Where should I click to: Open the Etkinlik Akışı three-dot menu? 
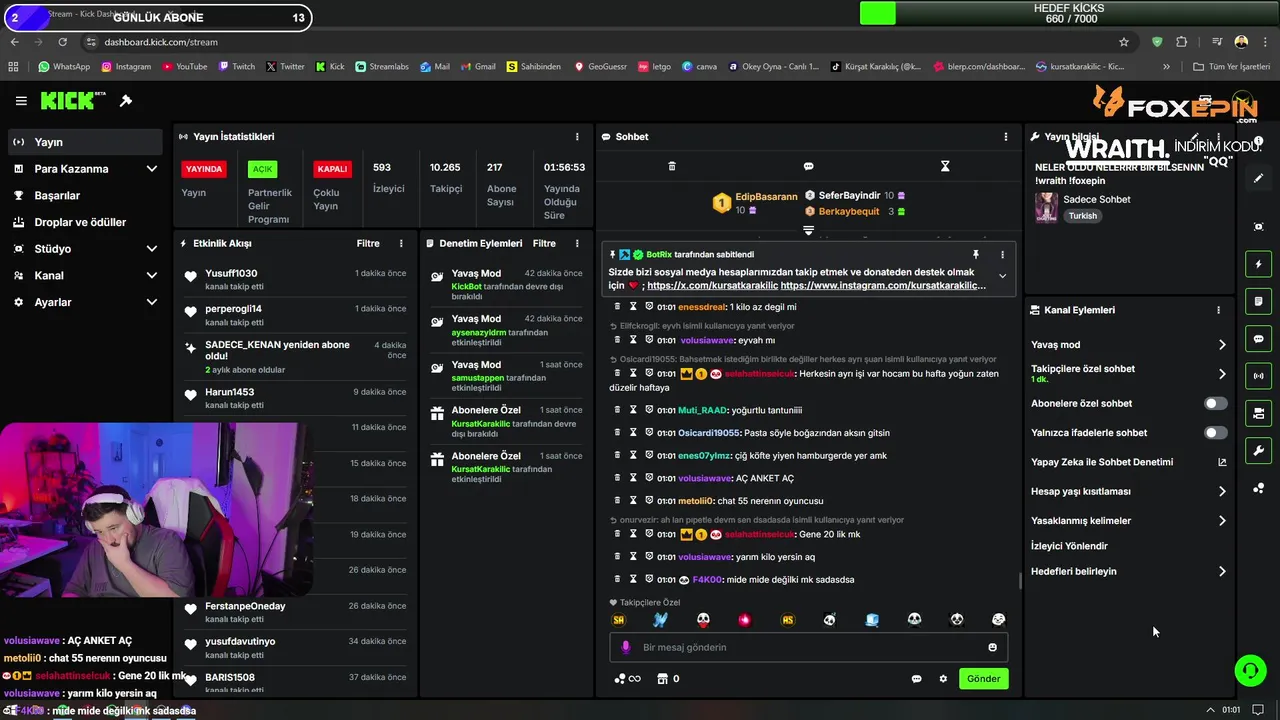tap(401, 244)
